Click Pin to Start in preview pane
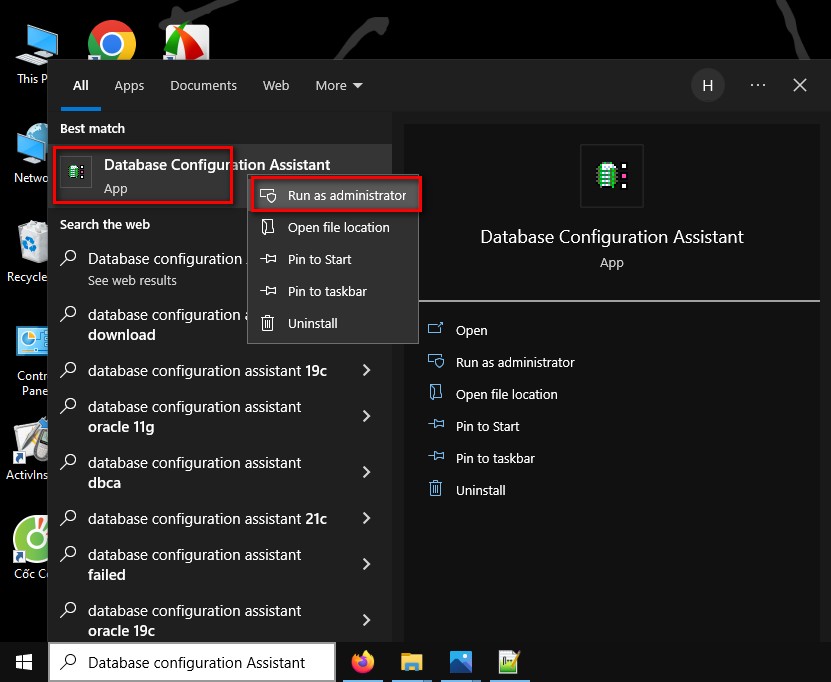 point(488,426)
